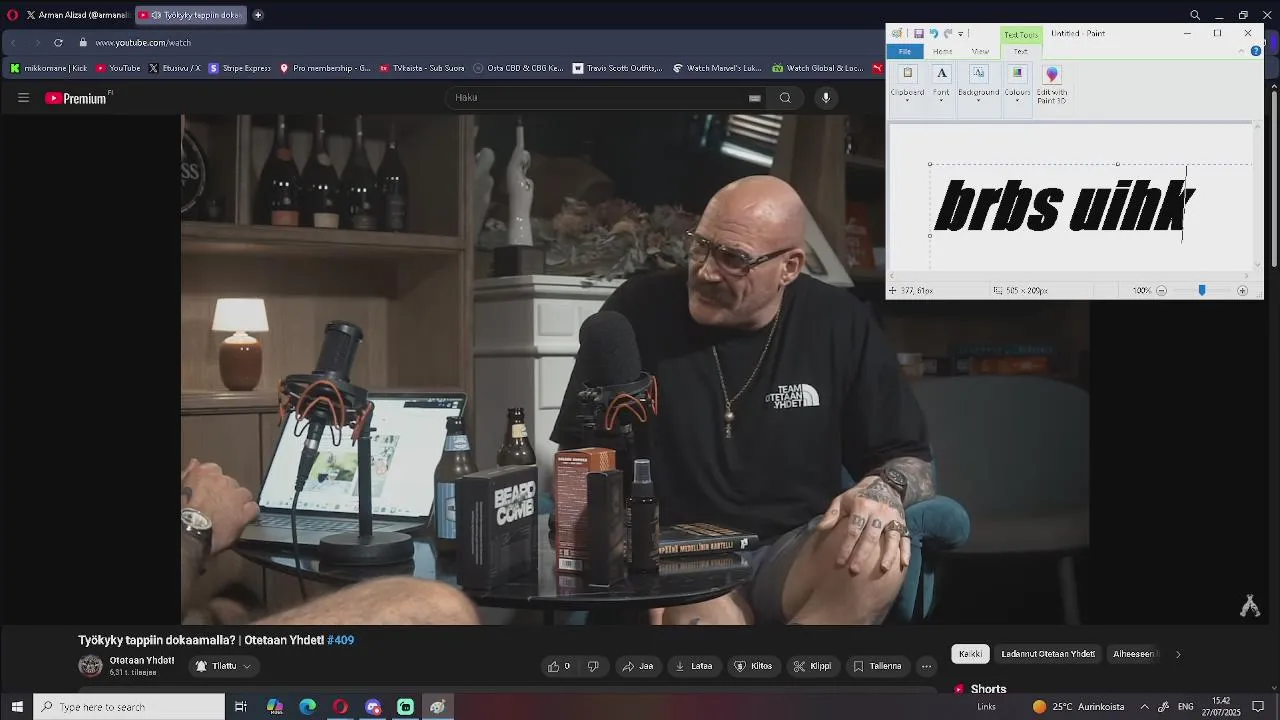
Task: Switch to the Home tab in Paint
Action: pyautogui.click(x=942, y=51)
